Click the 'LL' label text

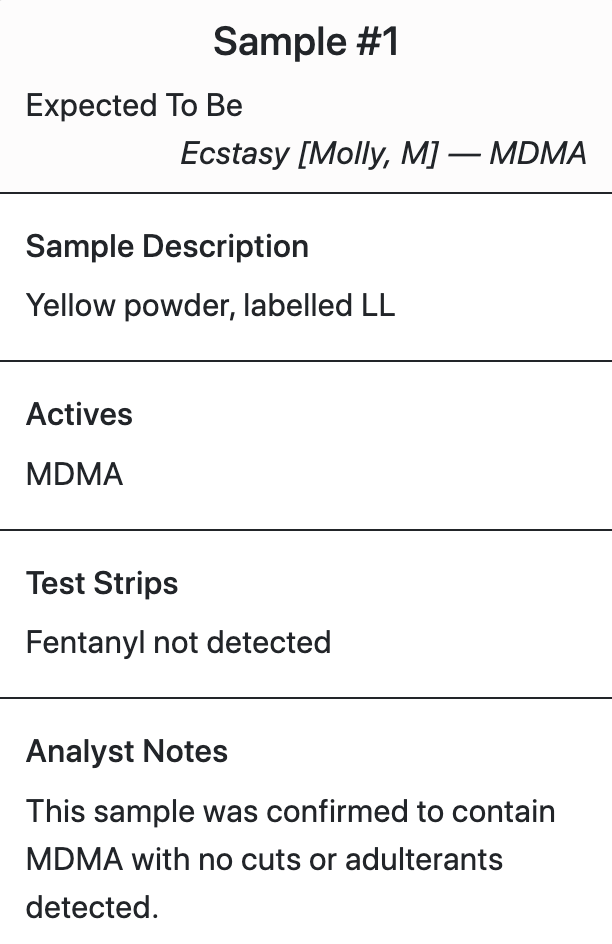coord(378,306)
